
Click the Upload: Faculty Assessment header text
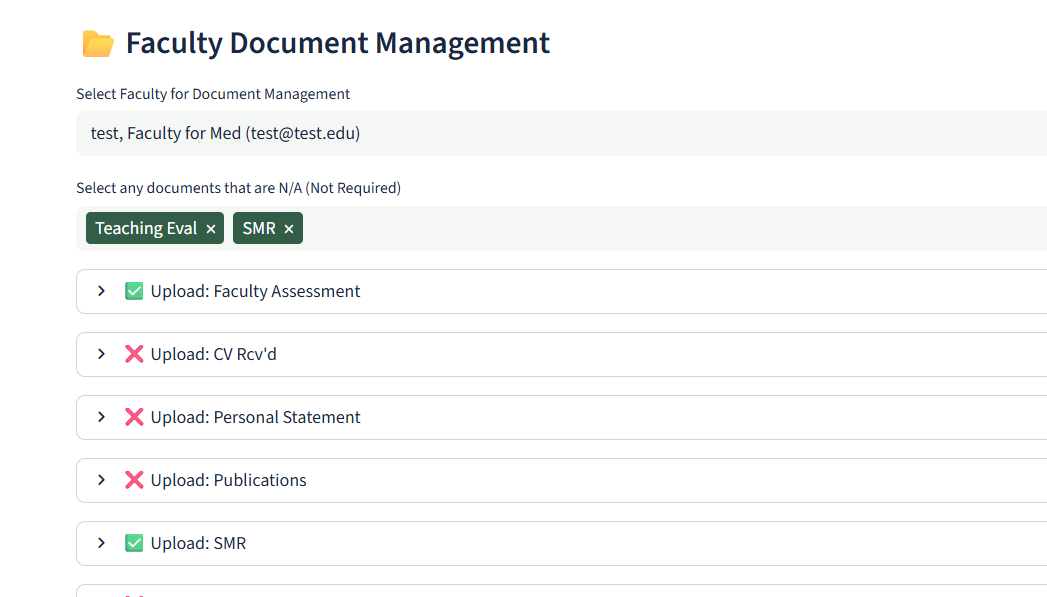255,291
